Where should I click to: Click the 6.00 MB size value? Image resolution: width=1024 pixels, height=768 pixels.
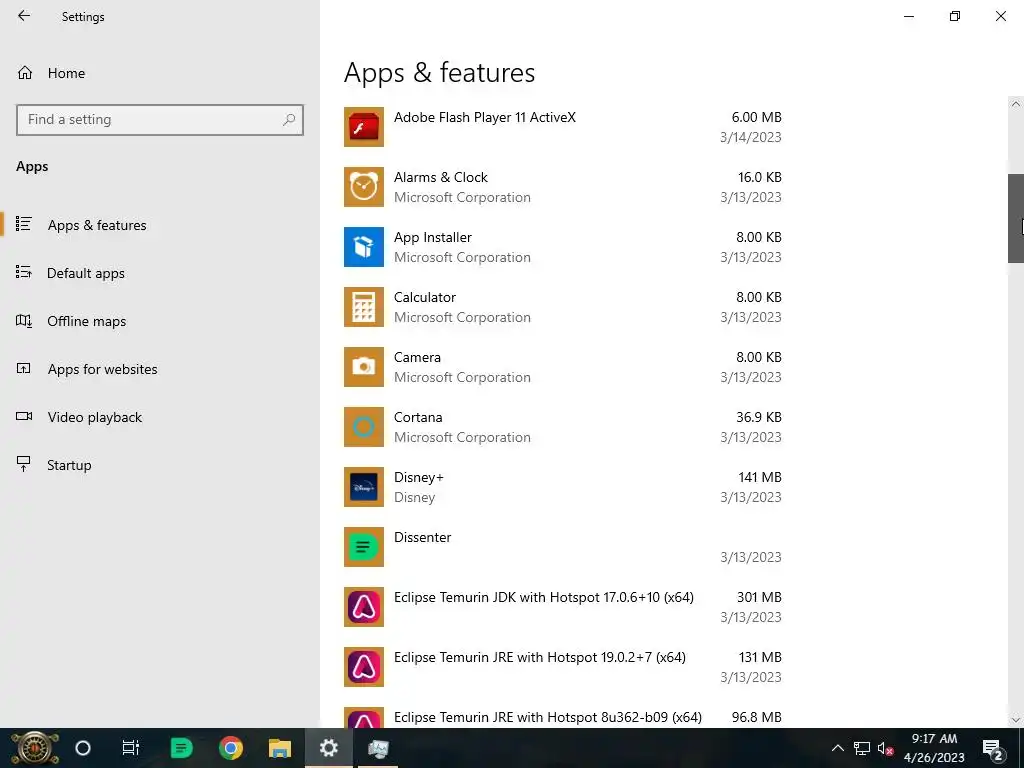point(756,118)
